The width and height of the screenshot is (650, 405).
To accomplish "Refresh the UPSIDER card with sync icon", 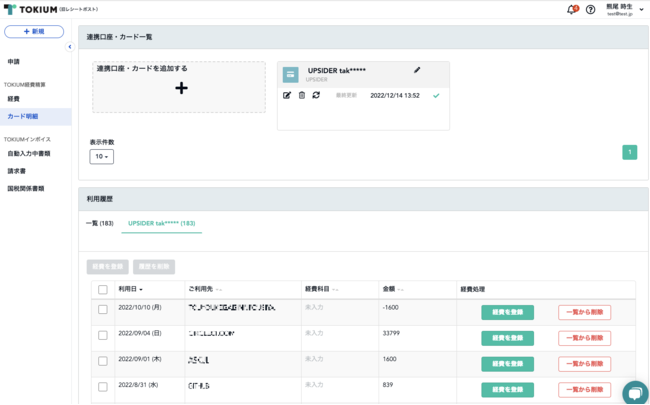I will pos(316,95).
